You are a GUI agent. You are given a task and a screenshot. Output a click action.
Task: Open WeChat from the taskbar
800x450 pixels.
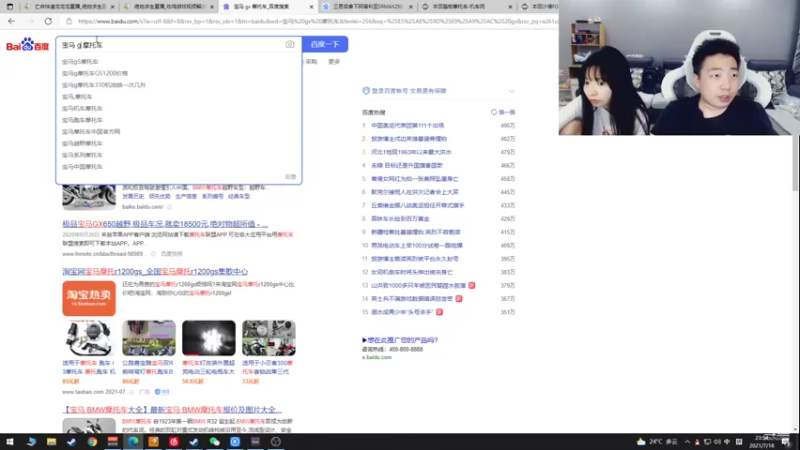pos(214,442)
